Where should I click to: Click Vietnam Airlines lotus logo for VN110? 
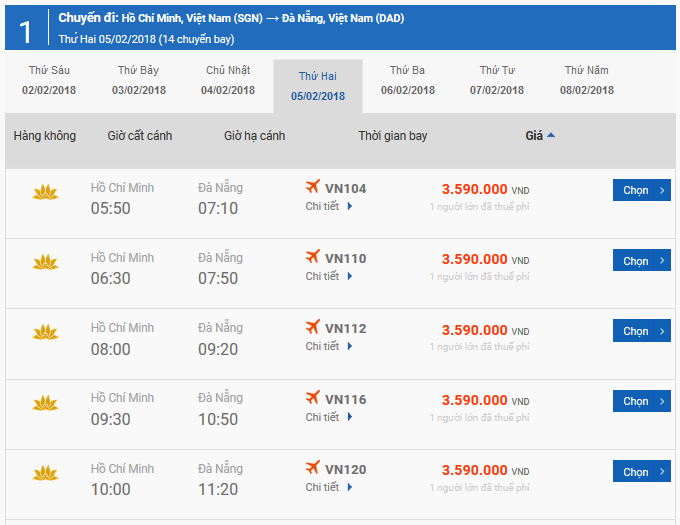[x=45, y=262]
